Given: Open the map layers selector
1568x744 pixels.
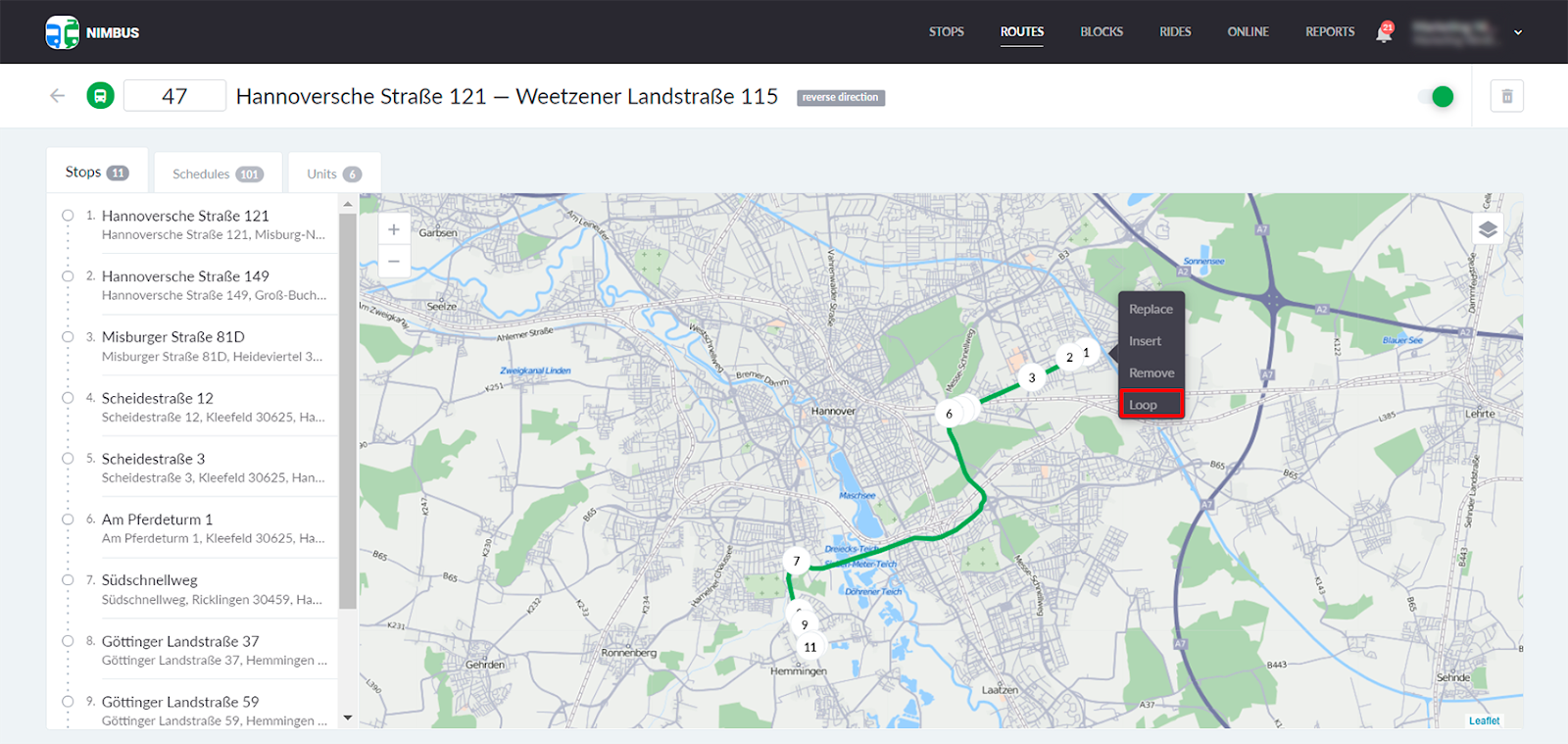Looking at the screenshot, I should pyautogui.click(x=1488, y=229).
